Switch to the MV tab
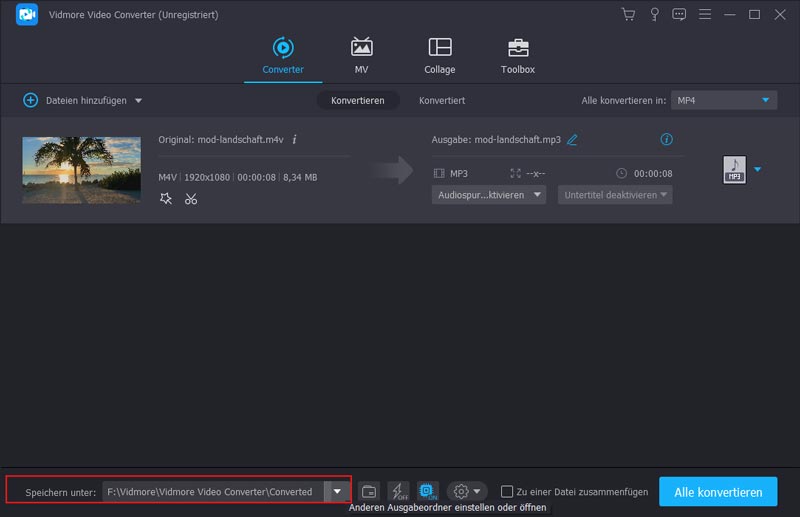Screen dimensions: 800x517 361,56
